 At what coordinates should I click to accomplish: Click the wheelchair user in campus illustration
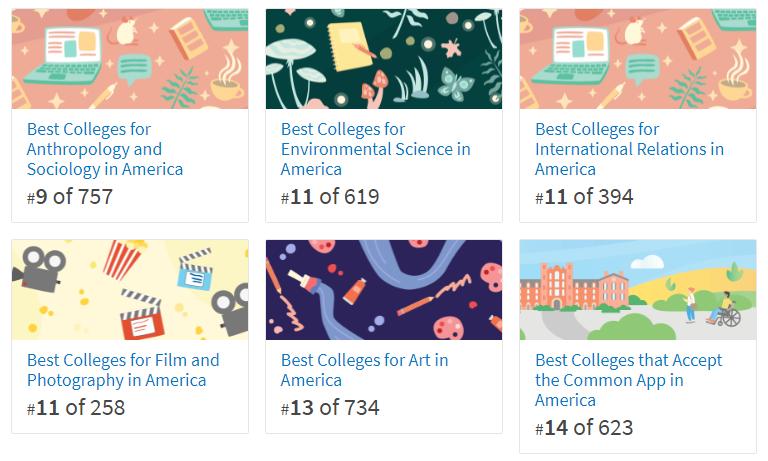727,310
